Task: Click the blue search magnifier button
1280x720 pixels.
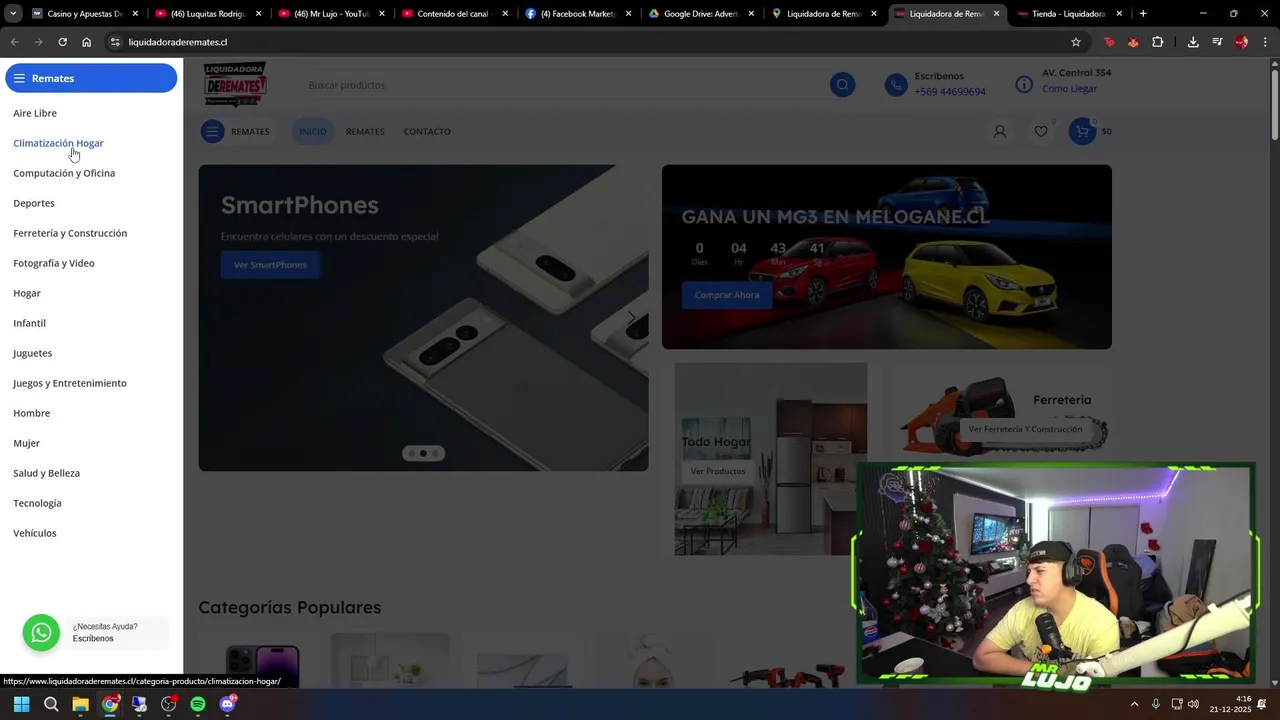Action: pos(842,85)
